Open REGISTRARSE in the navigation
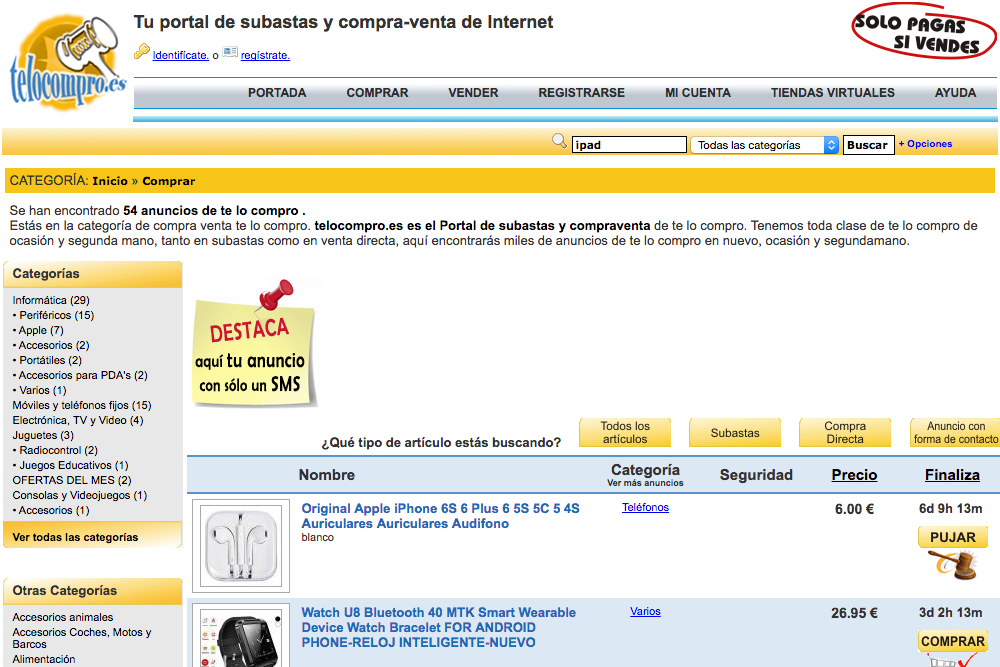This screenshot has height=667, width=1000. point(582,92)
